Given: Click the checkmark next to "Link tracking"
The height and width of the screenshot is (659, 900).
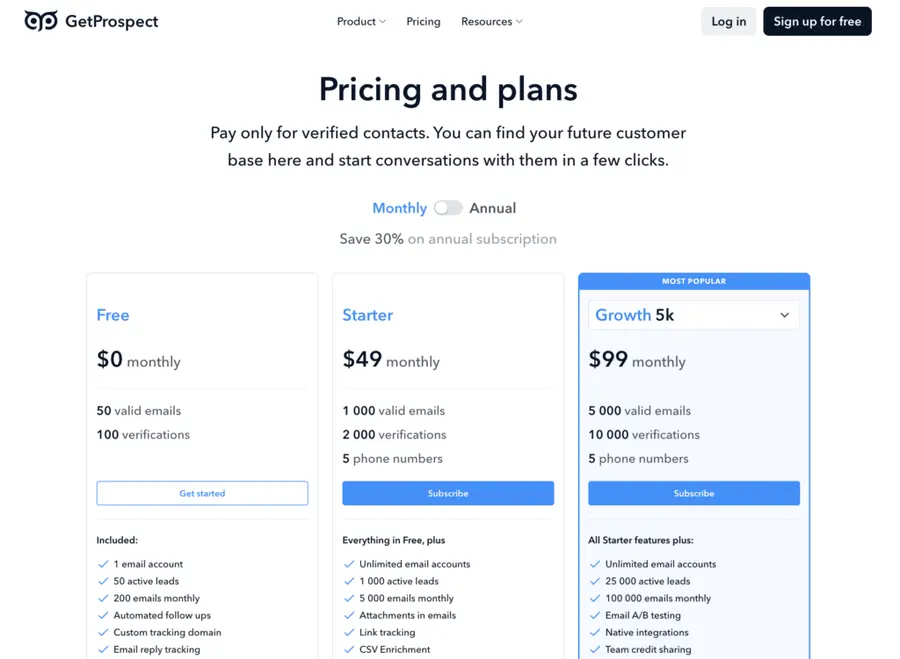Looking at the screenshot, I should coord(349,632).
